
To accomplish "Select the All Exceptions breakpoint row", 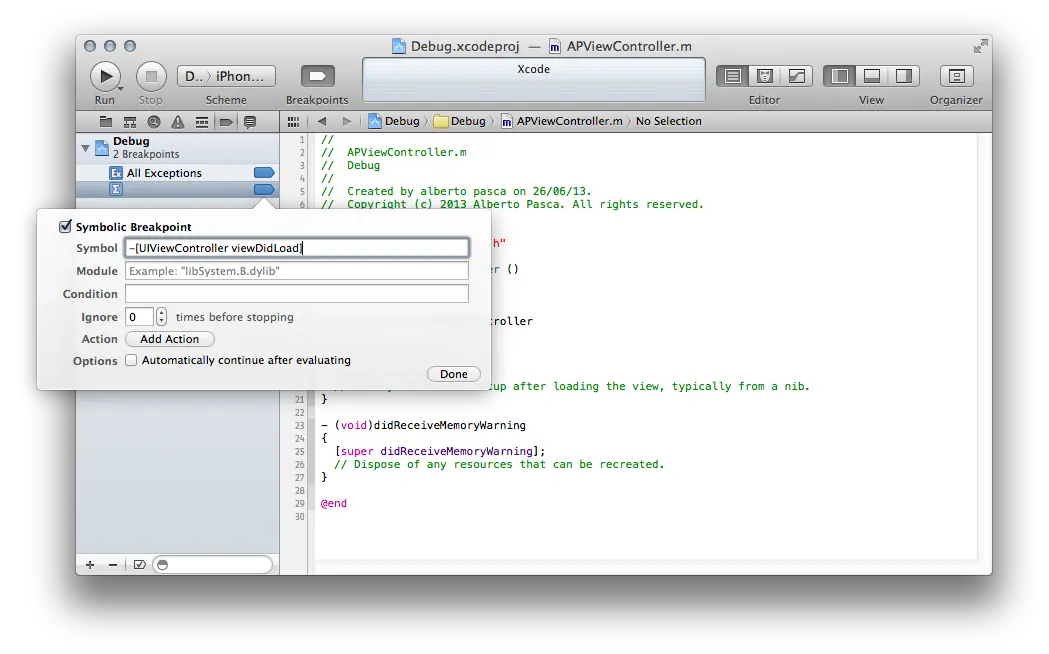I will tap(177, 173).
